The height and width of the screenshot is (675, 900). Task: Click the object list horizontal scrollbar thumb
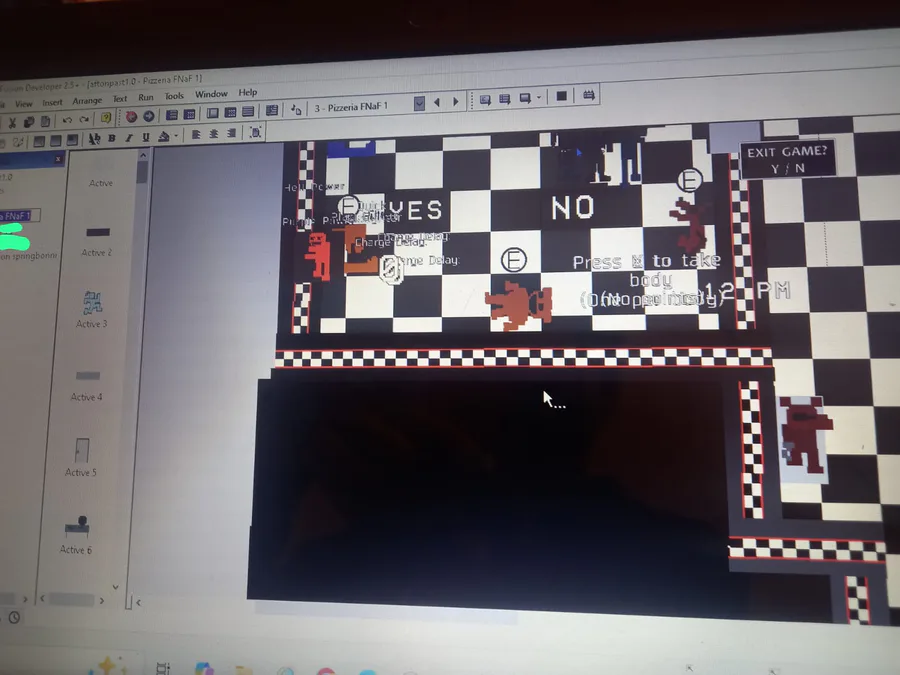click(x=72, y=600)
